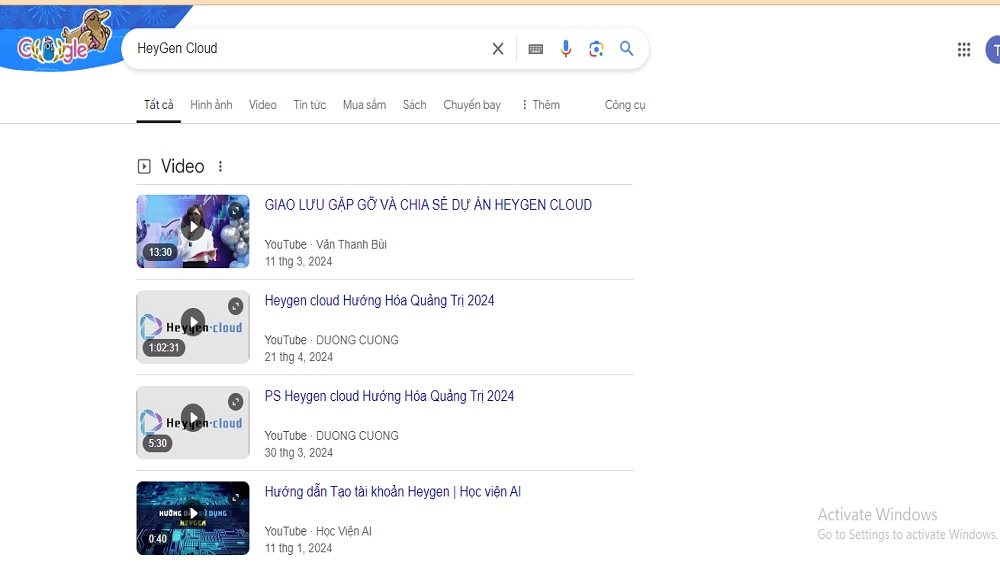Open the on-screen keyboard input tool
1000x562 pixels.
(x=536, y=49)
